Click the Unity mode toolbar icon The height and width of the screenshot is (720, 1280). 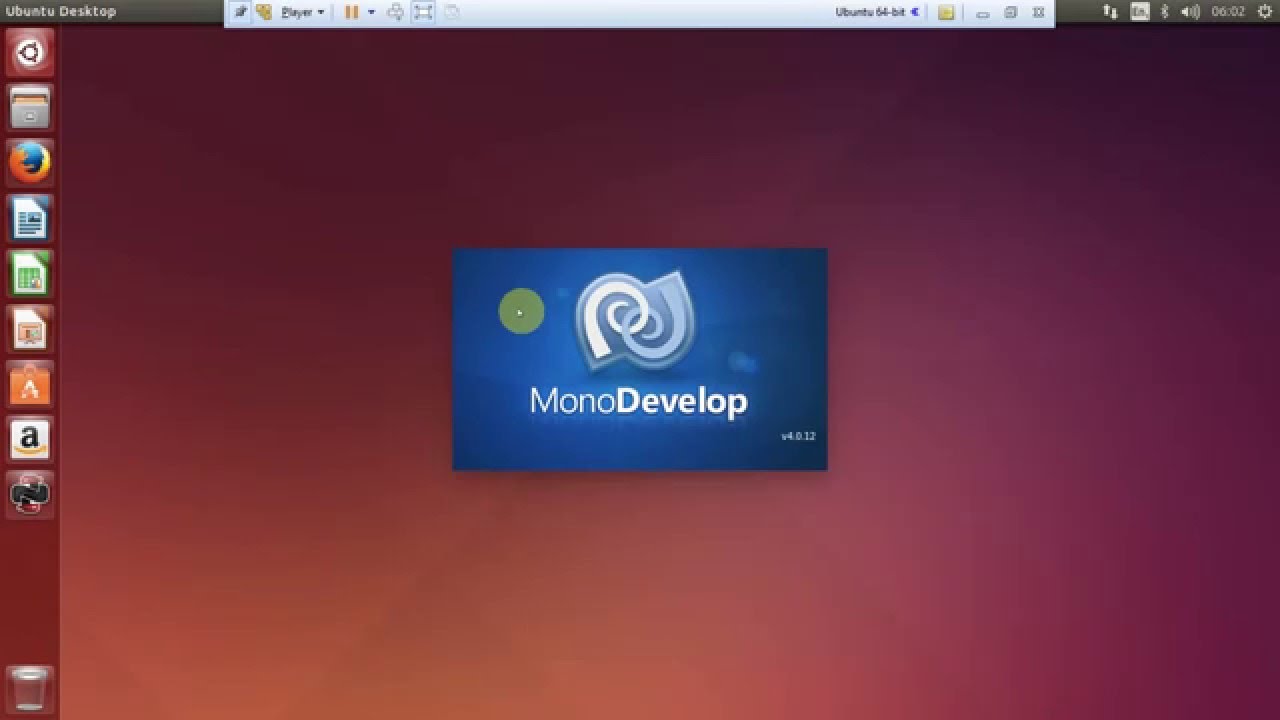click(452, 12)
